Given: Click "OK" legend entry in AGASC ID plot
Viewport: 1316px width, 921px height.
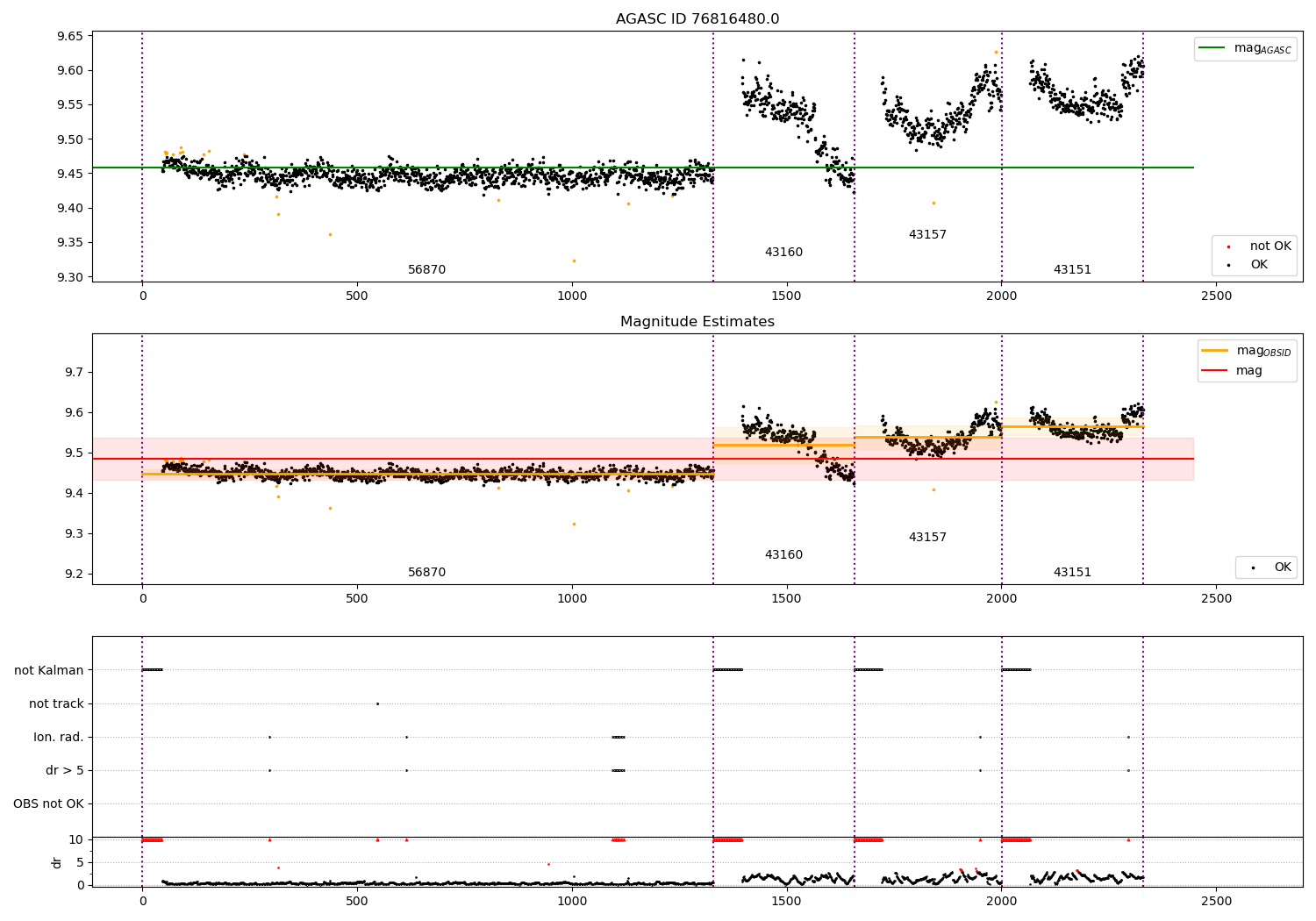Looking at the screenshot, I should pos(1258,264).
